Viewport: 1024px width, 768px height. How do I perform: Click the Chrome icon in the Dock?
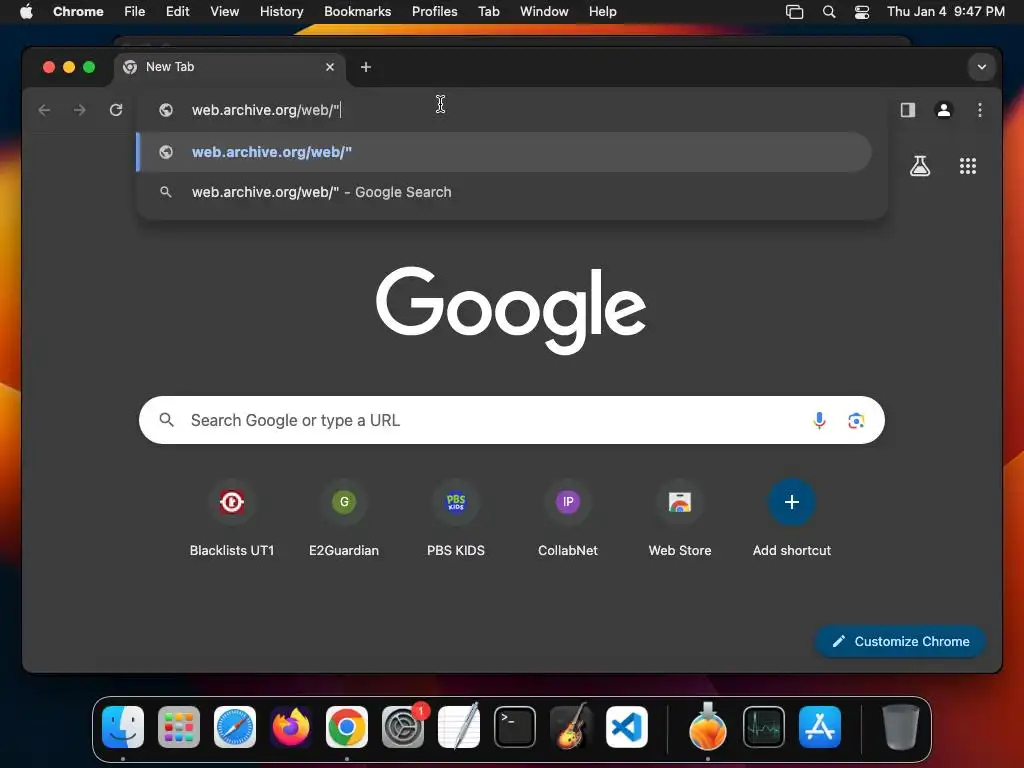[347, 727]
